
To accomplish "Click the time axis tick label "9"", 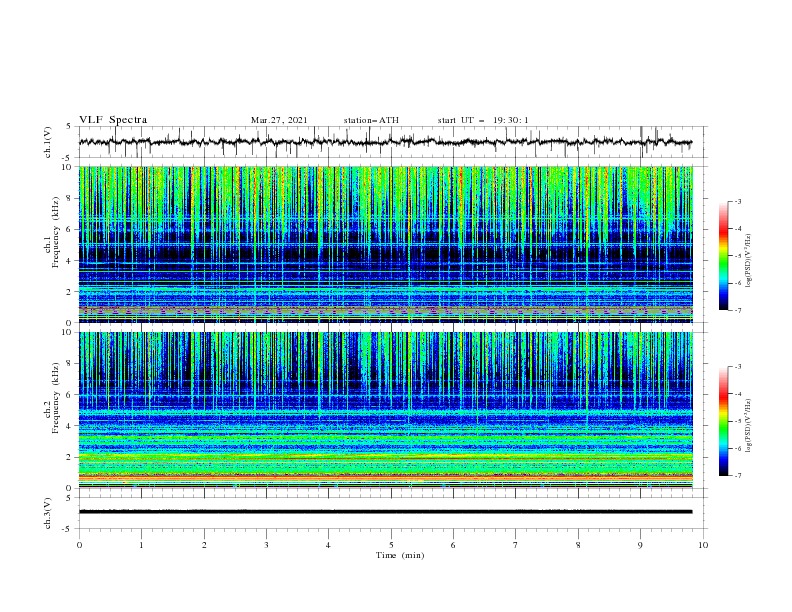I will (x=640, y=545).
